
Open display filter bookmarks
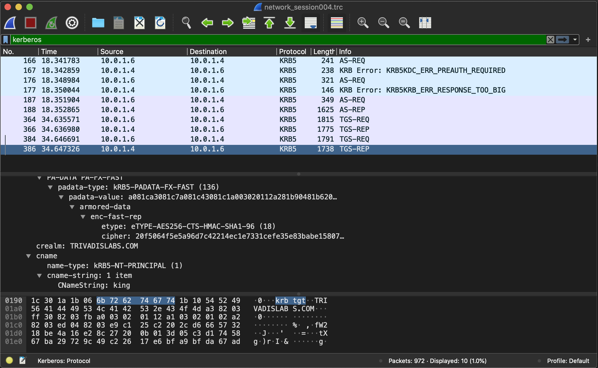[x=6, y=40]
